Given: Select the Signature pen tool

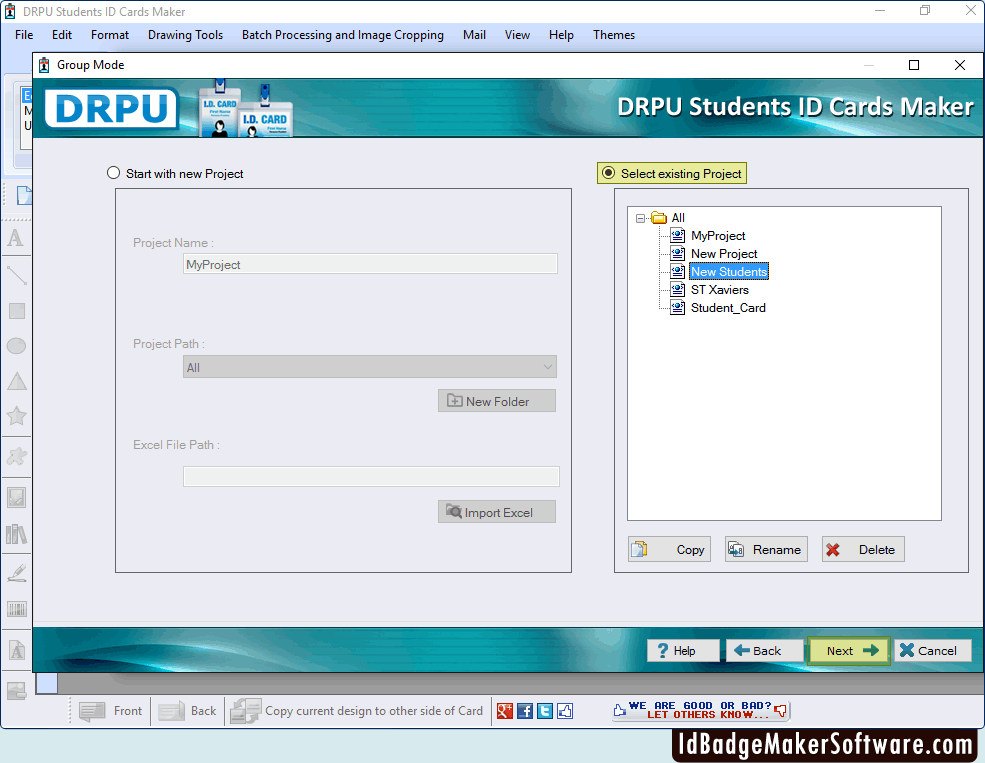Looking at the screenshot, I should click(x=16, y=573).
